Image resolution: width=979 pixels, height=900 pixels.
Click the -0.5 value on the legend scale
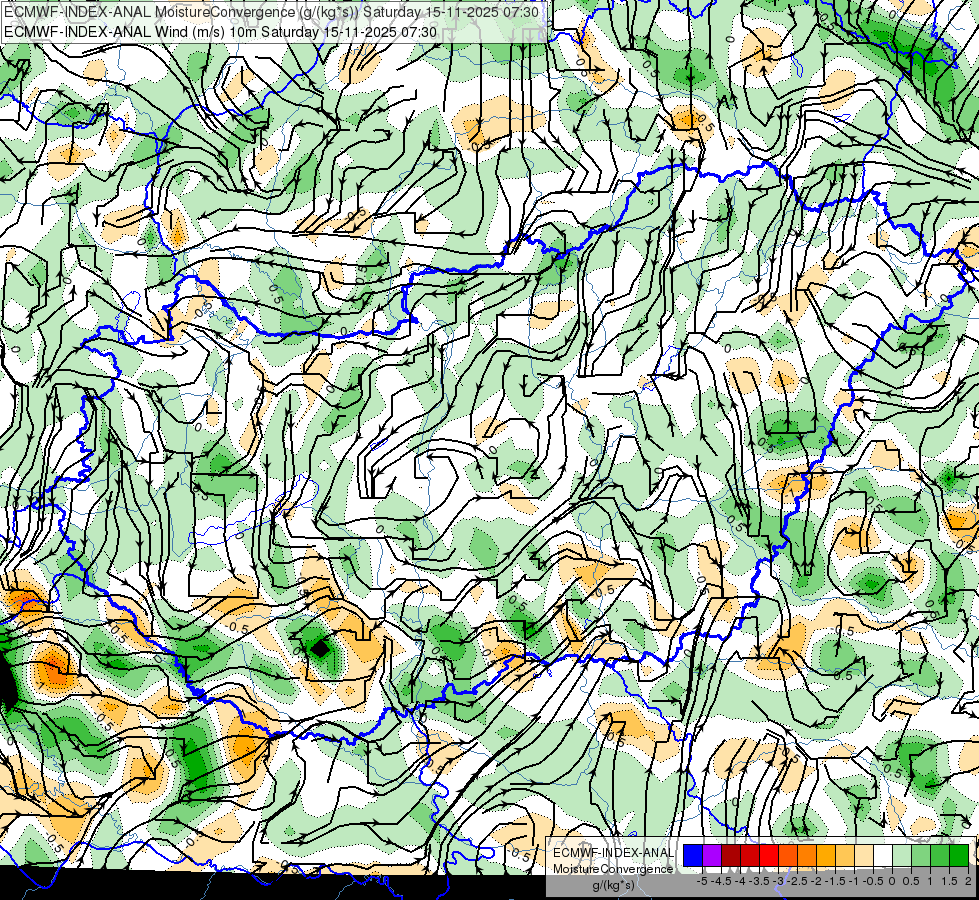click(872, 881)
